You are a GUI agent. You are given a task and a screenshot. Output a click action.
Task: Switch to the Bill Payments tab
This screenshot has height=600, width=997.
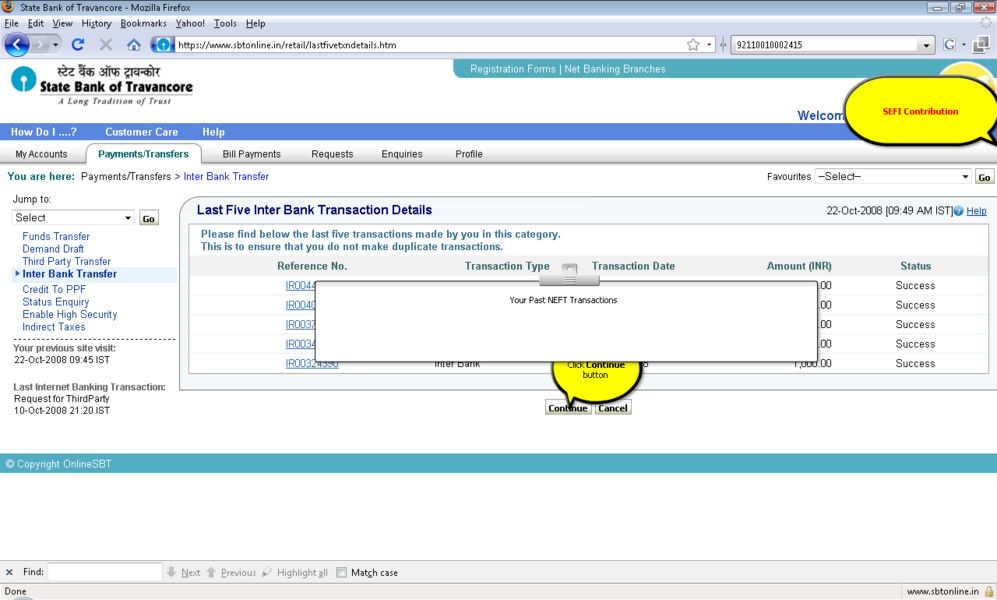tap(251, 154)
